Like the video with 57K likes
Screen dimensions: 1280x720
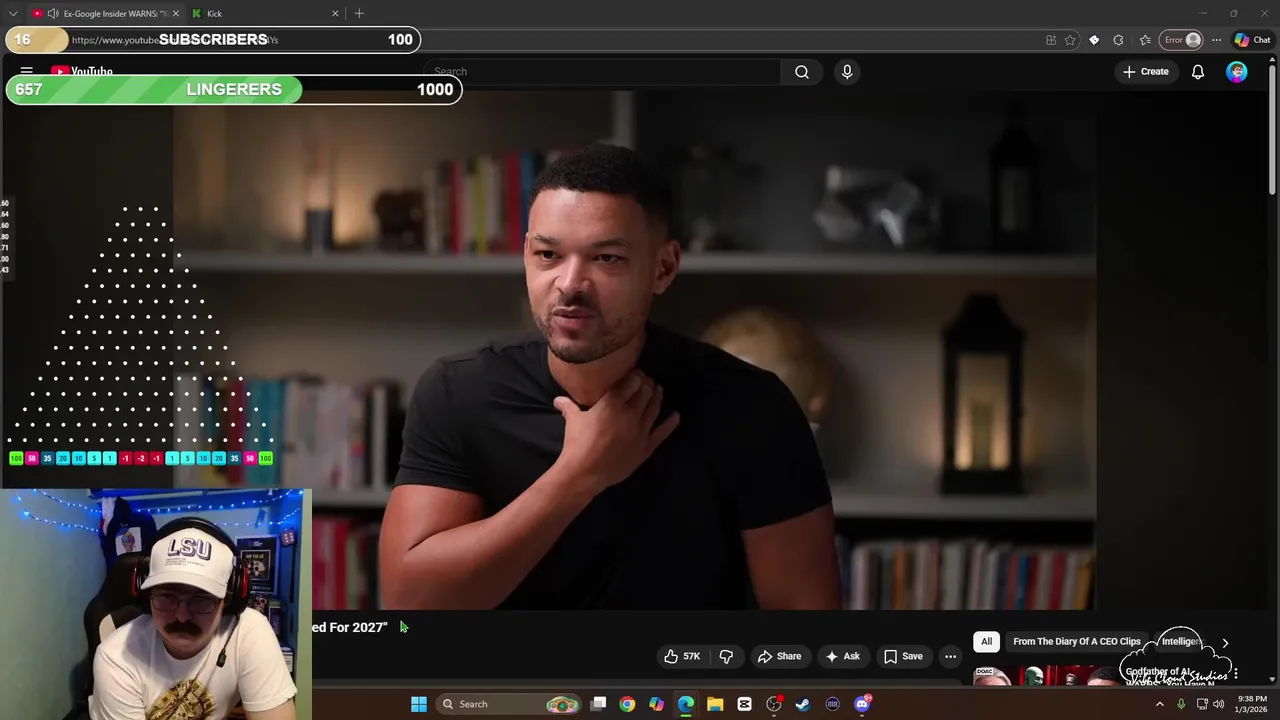tap(681, 656)
